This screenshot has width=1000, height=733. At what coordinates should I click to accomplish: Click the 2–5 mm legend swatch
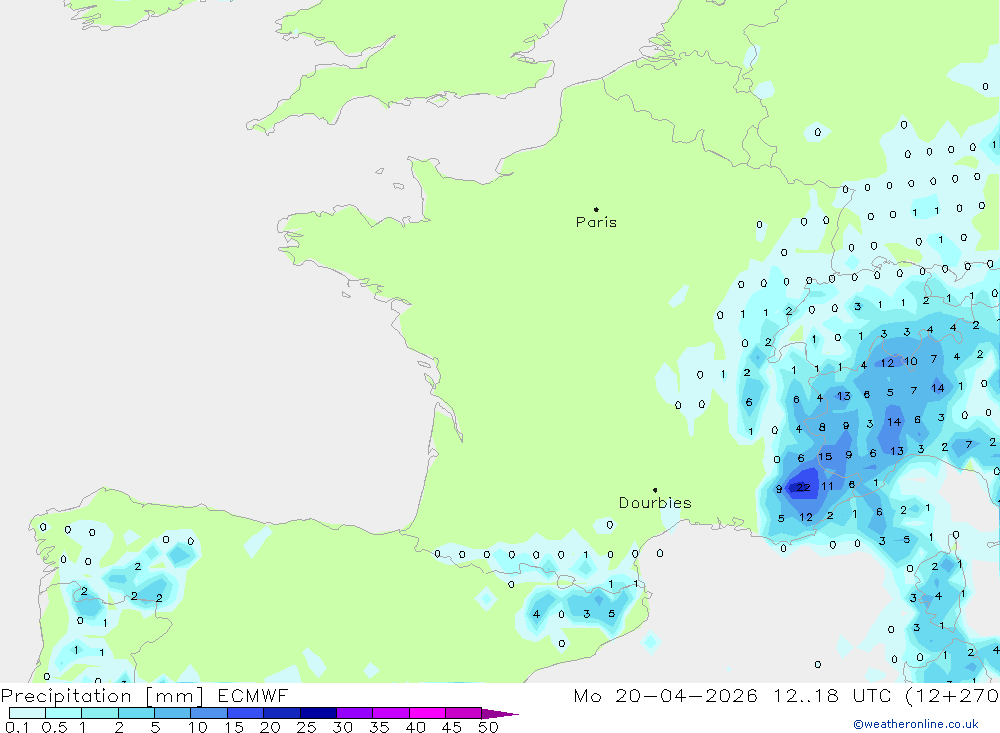pyautogui.click(x=136, y=713)
